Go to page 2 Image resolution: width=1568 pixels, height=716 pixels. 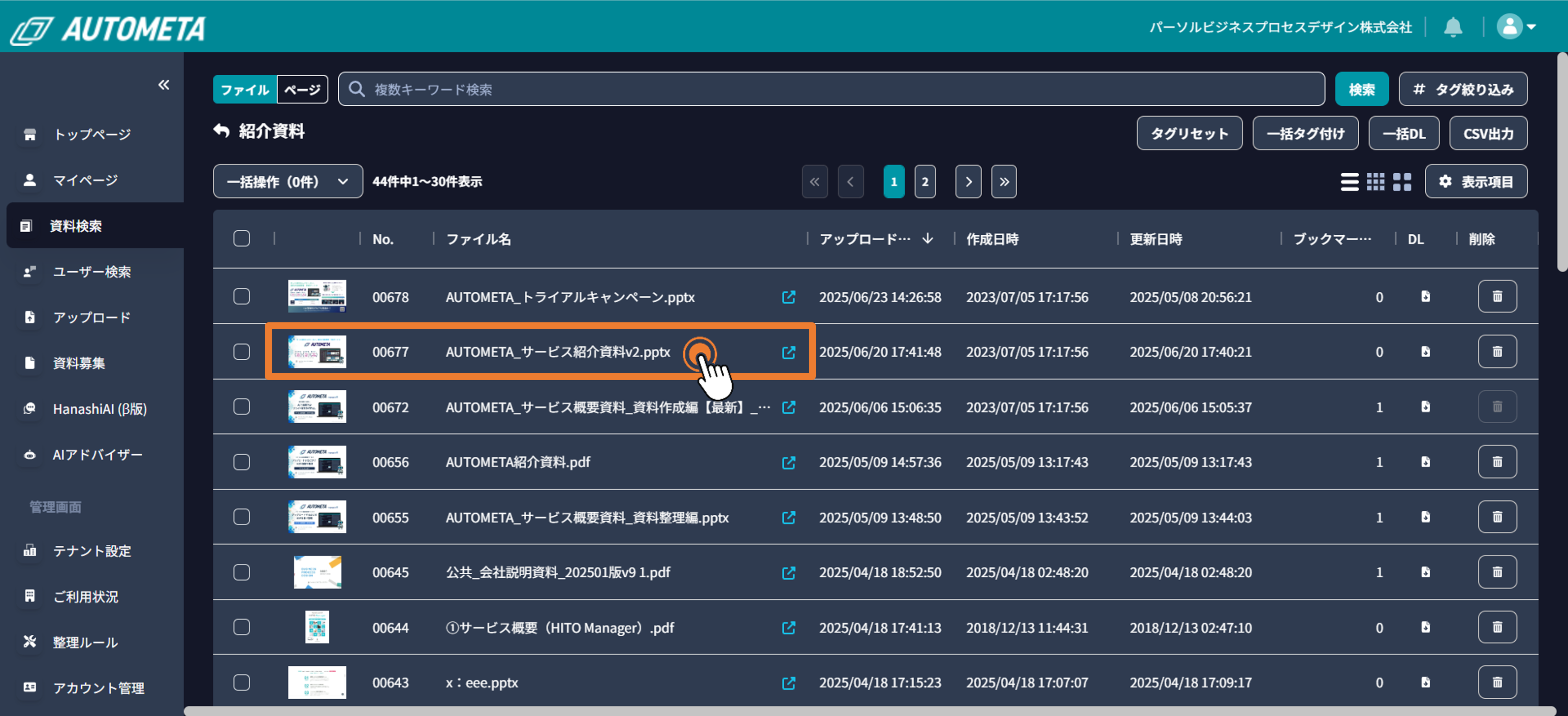(x=925, y=181)
